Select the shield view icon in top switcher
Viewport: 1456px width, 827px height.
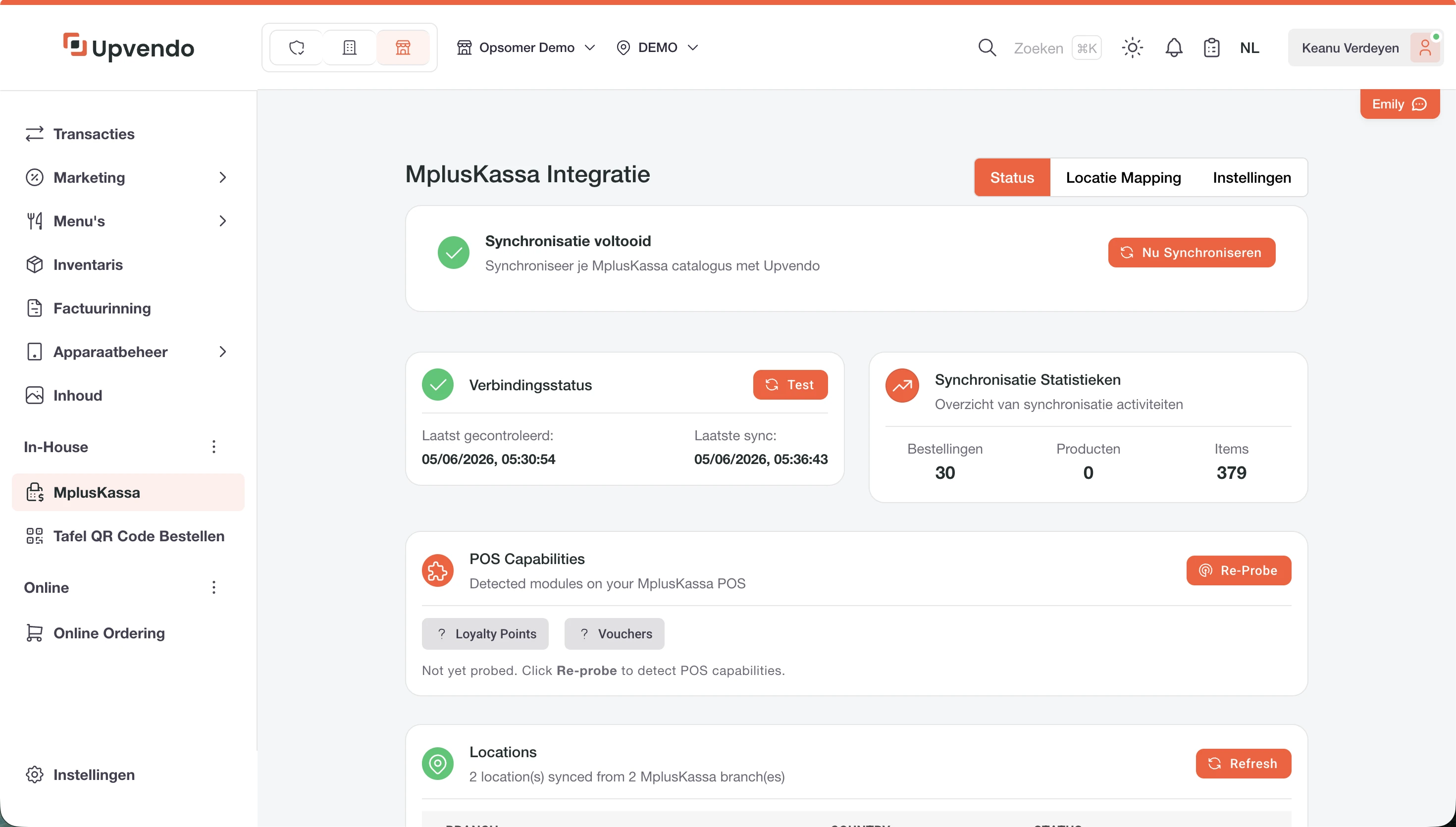(x=297, y=48)
